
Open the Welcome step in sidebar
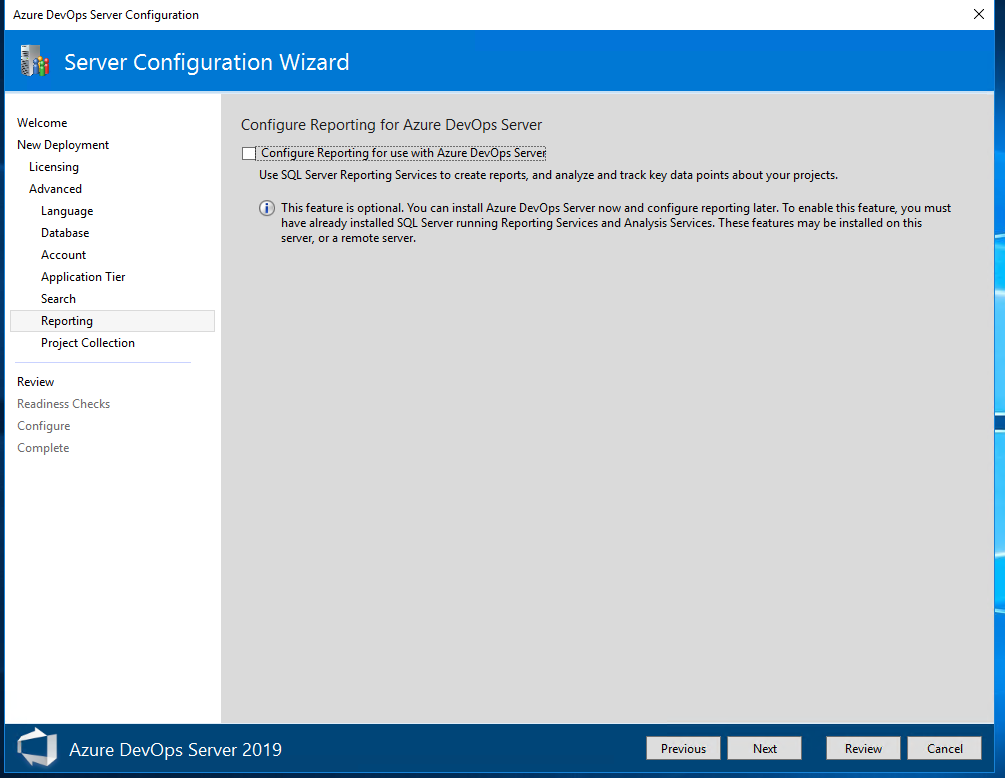(x=42, y=122)
